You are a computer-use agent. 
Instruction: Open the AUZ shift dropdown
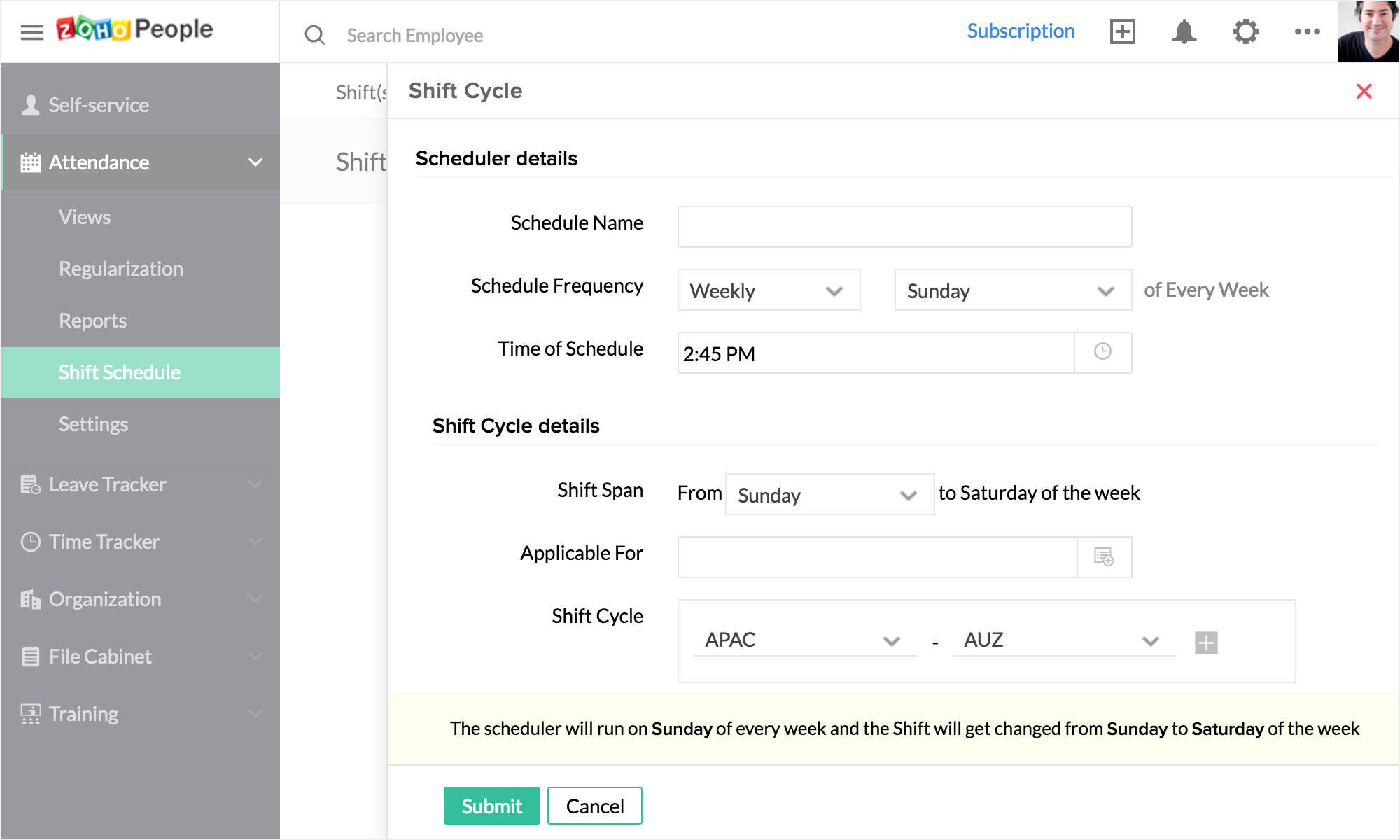pyautogui.click(x=1063, y=640)
